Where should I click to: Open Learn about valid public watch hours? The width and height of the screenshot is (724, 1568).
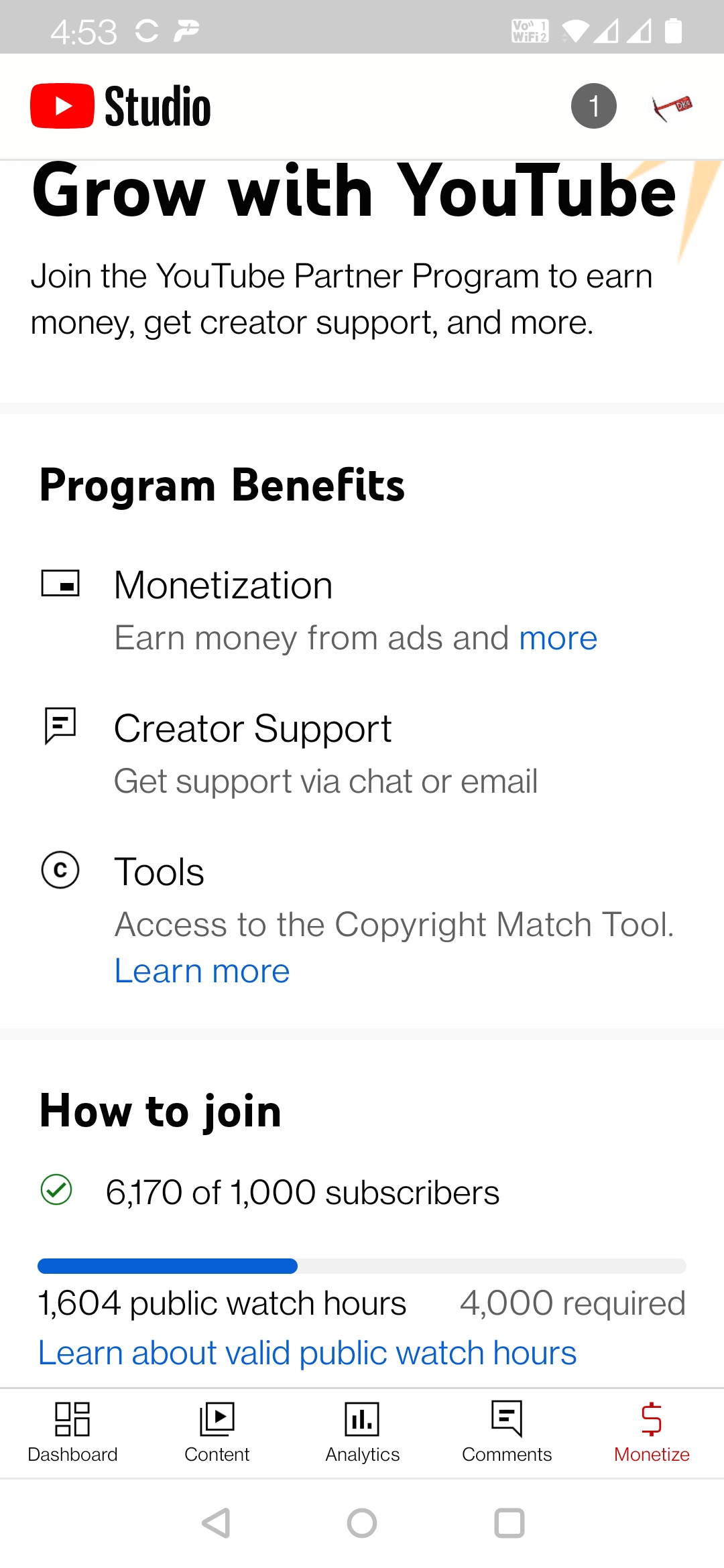tap(307, 1352)
